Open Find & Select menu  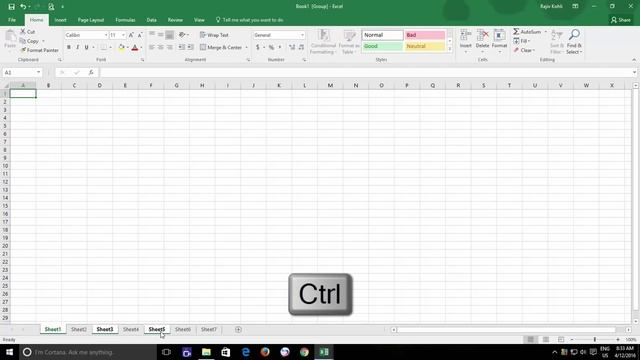click(574, 42)
